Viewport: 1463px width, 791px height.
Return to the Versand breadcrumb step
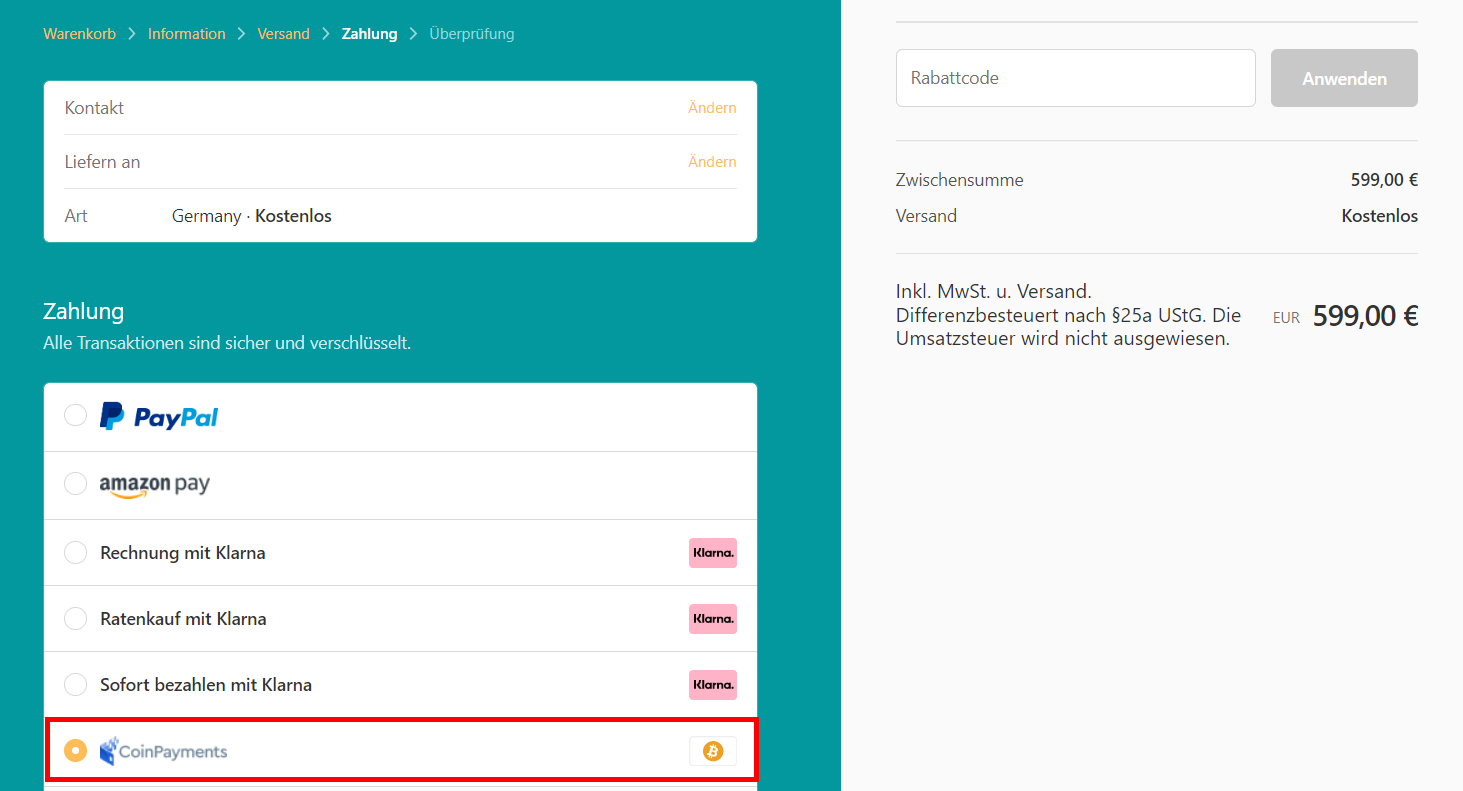(x=284, y=34)
